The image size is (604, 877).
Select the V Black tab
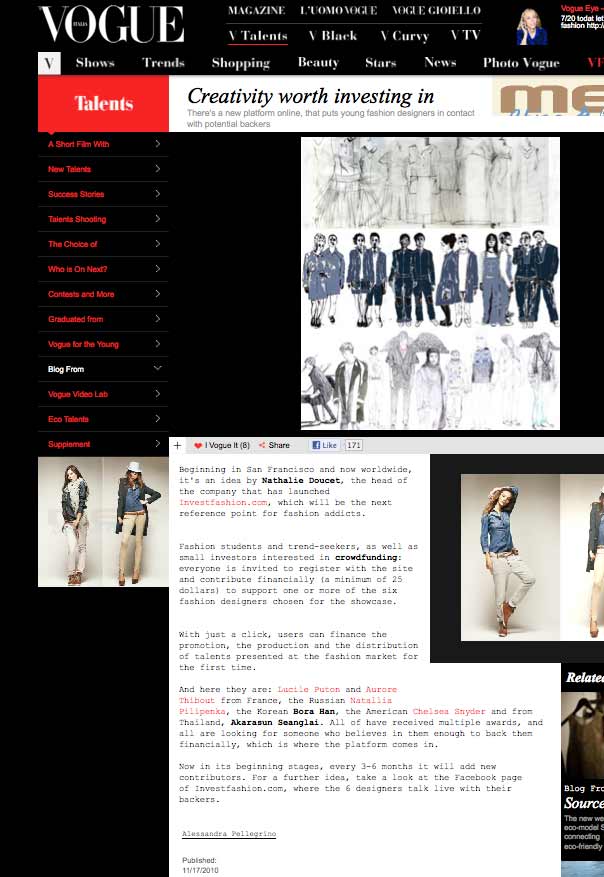[x=333, y=36]
